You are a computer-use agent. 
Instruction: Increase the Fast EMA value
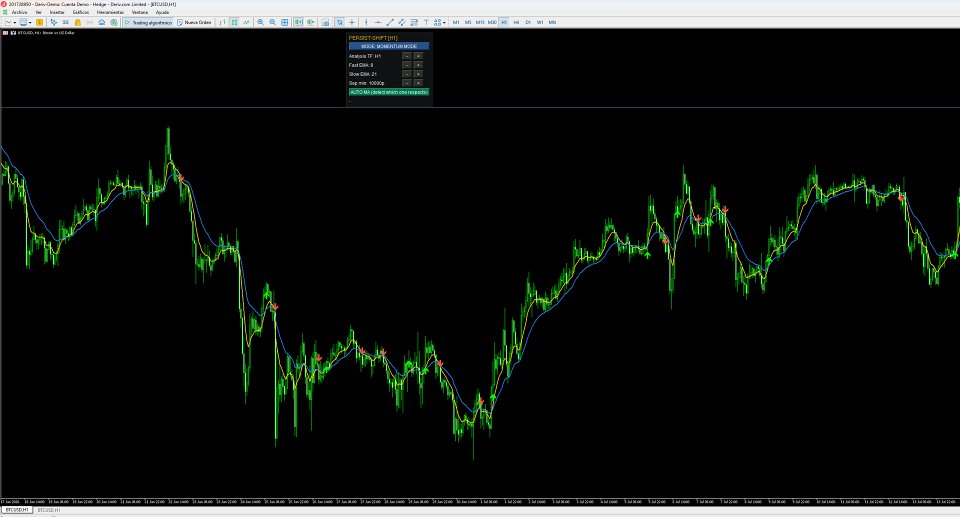pos(418,65)
